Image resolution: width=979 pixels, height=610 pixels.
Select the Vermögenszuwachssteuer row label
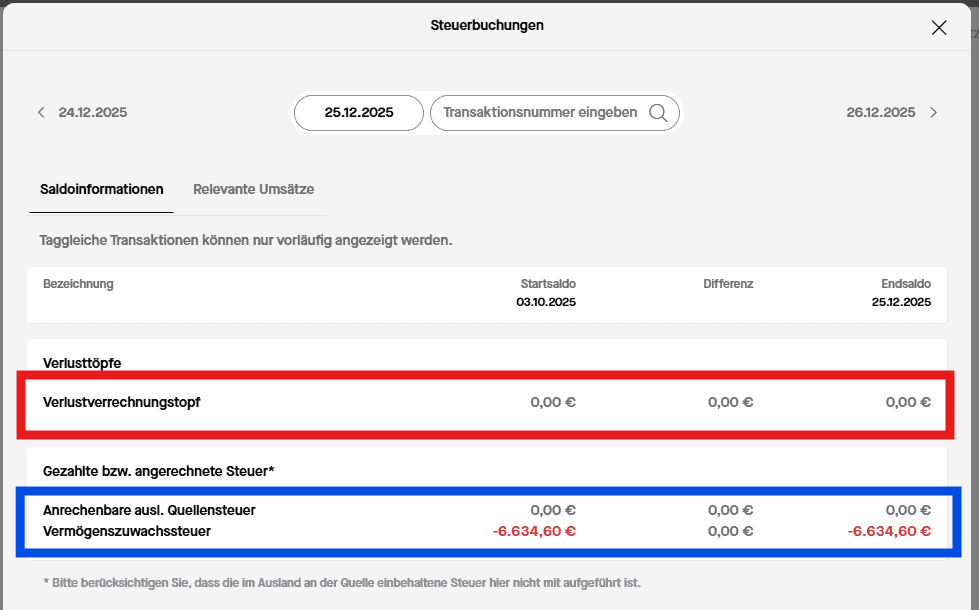[x=127, y=532]
